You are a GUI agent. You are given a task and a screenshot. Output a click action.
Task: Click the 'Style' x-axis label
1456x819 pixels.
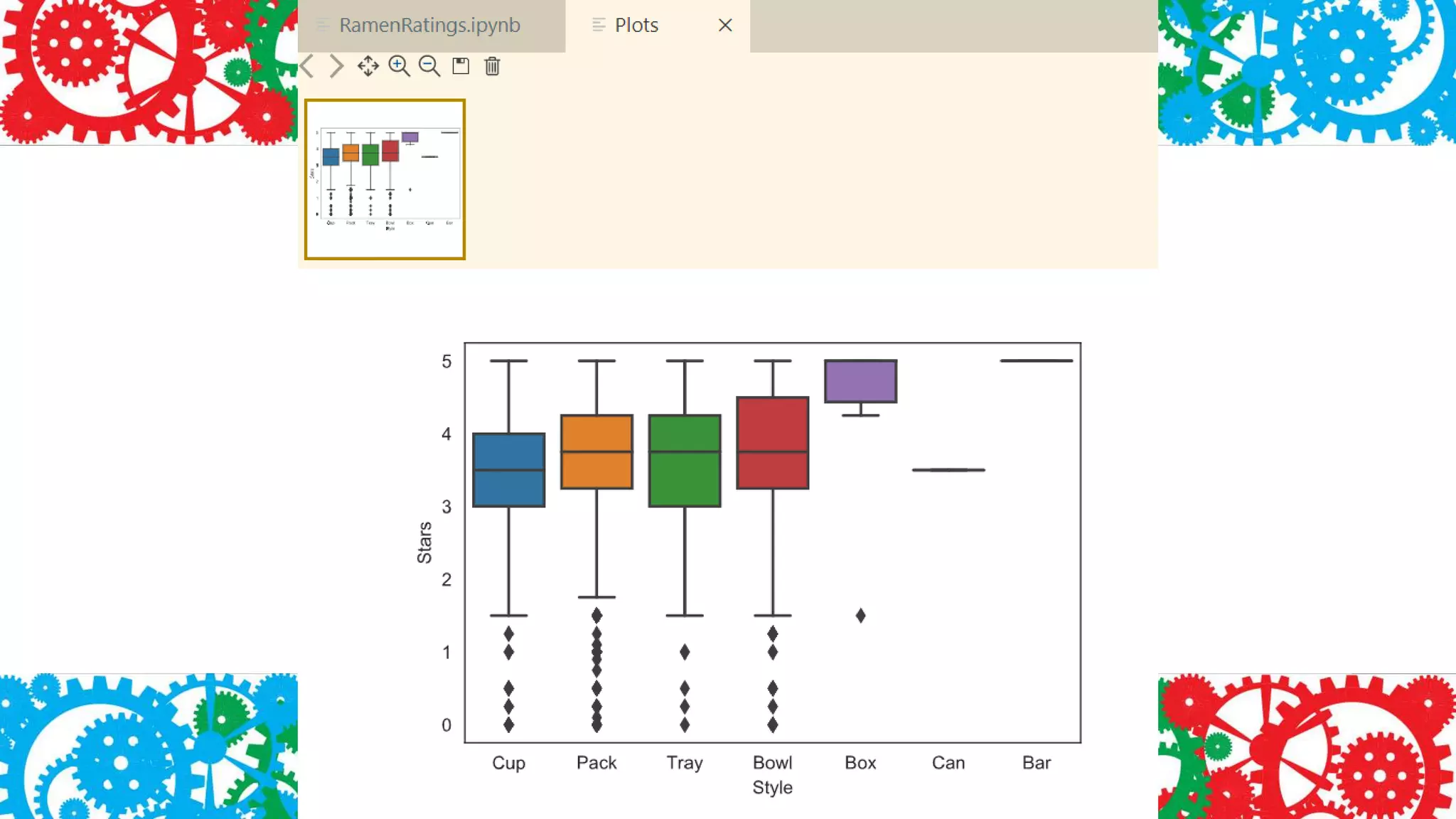tap(773, 788)
